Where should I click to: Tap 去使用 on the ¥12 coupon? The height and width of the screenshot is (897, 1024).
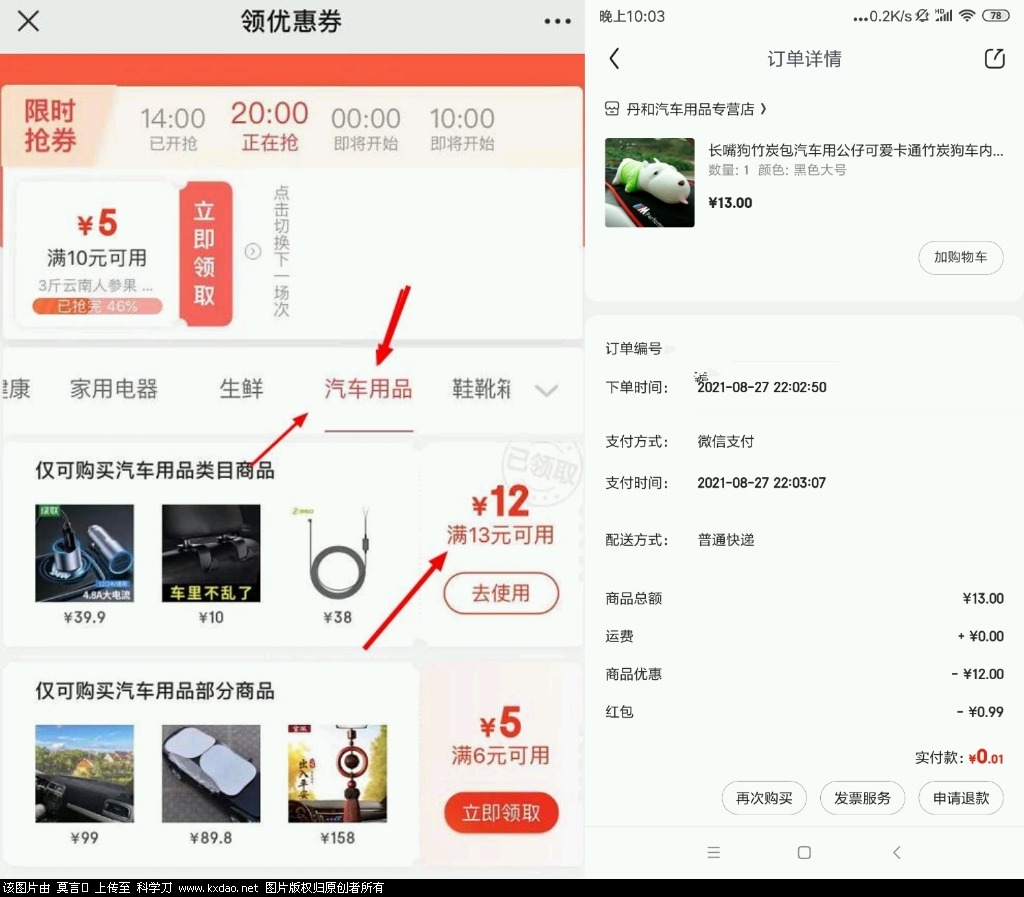(501, 593)
